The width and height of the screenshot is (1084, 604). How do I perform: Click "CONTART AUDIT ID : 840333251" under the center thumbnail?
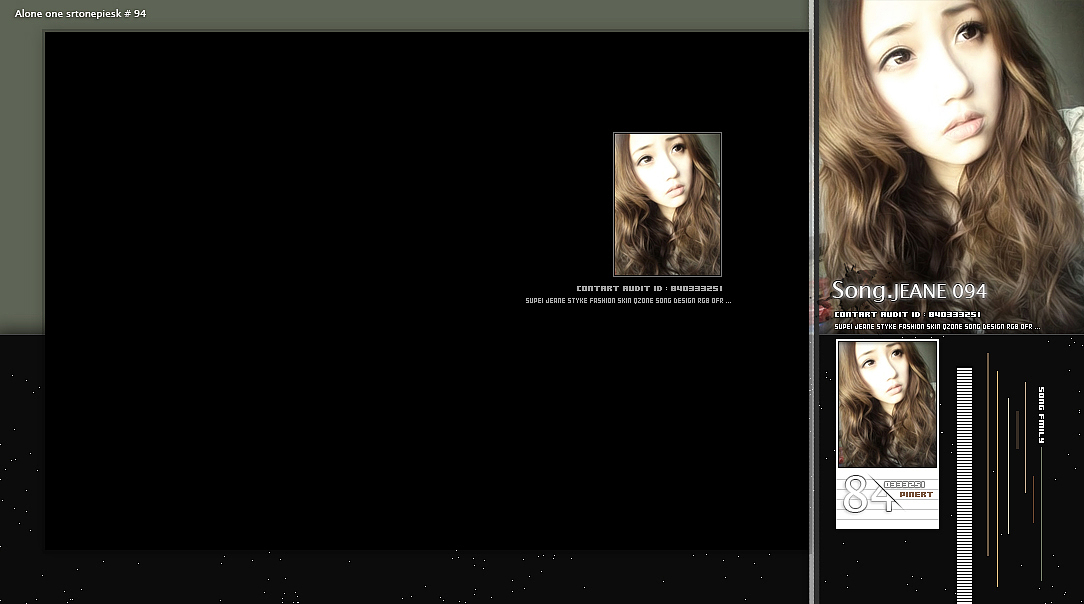(649, 288)
